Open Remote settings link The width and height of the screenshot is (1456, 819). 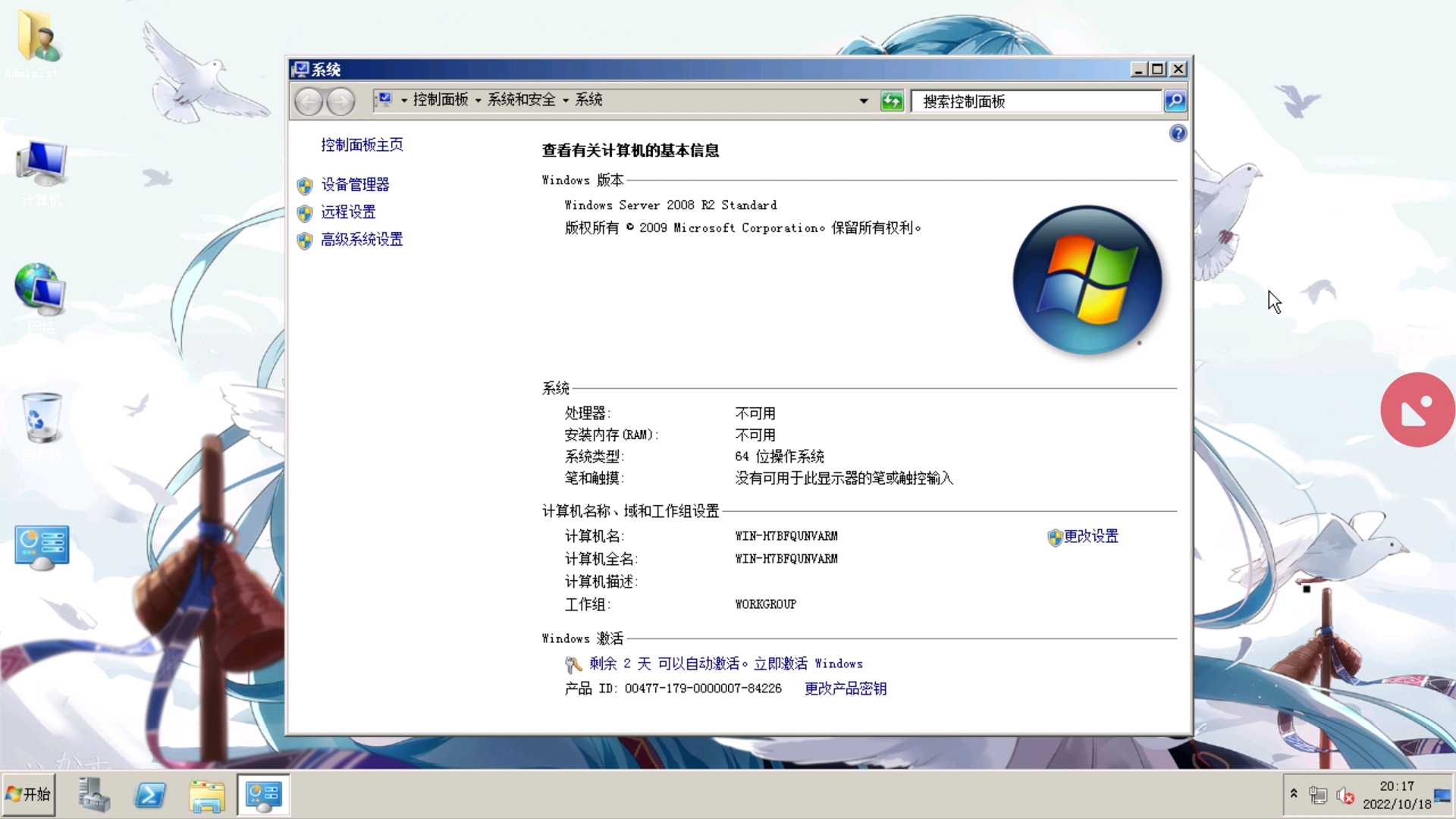[348, 212]
